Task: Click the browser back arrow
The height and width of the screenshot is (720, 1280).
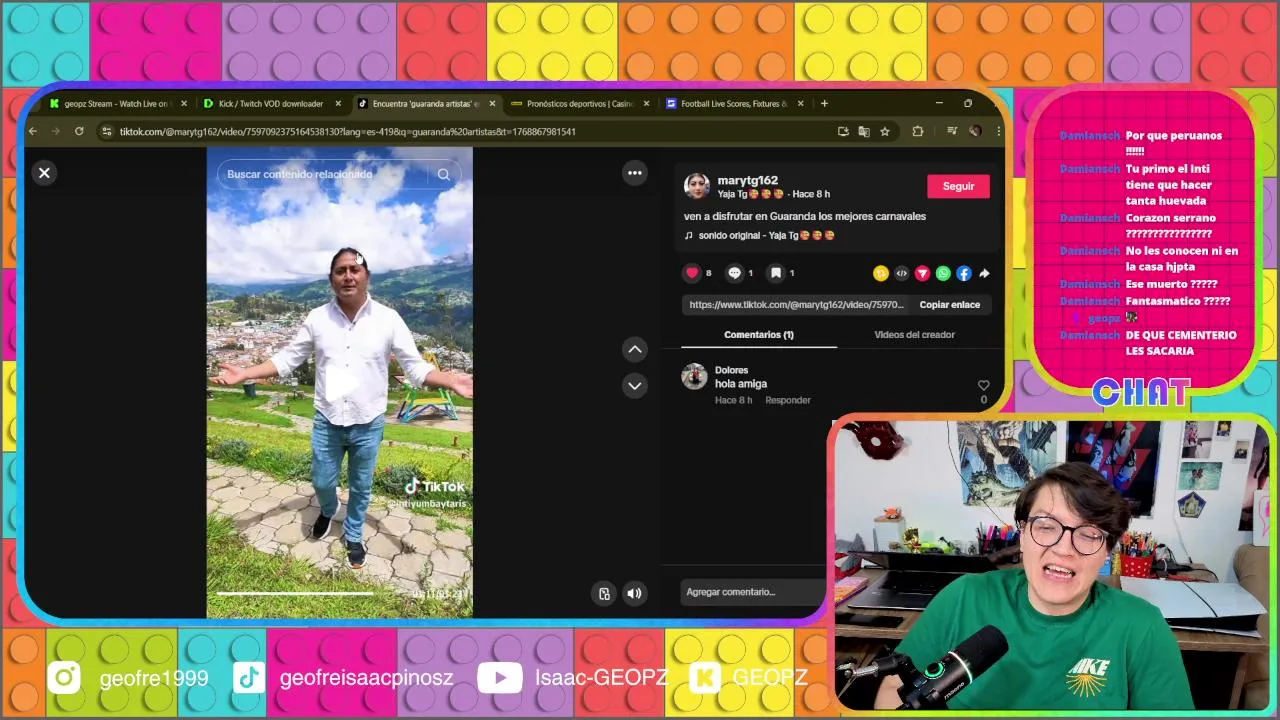Action: click(33, 132)
